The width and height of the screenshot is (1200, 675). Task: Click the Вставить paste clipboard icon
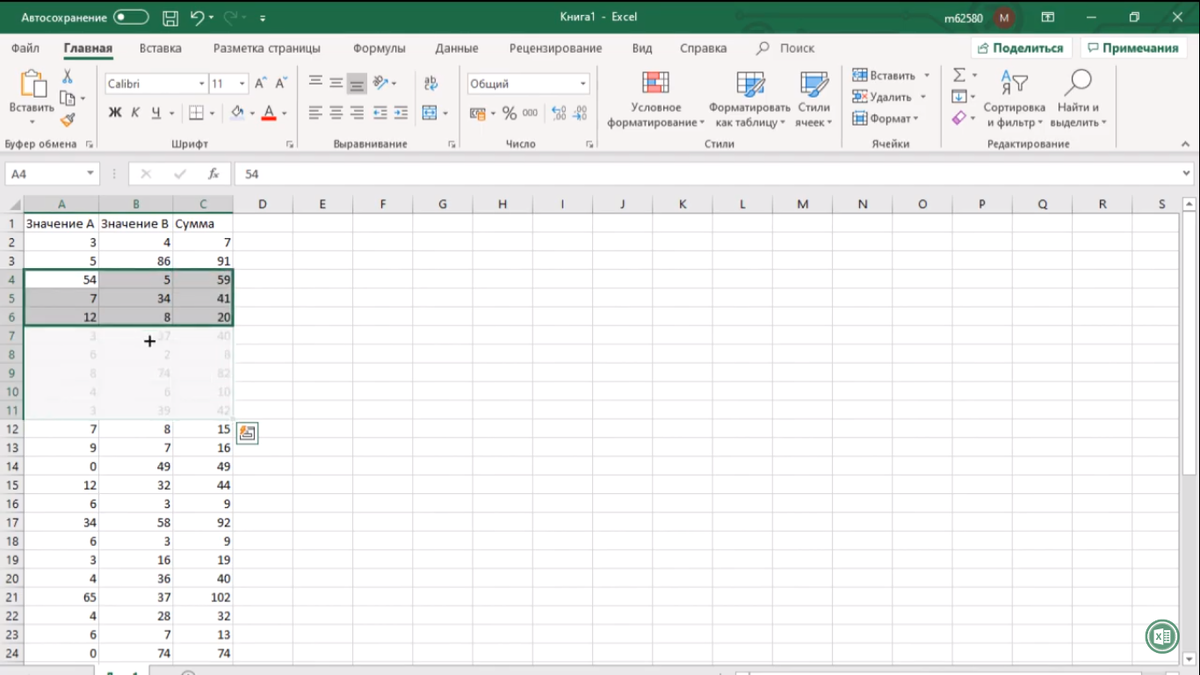click(x=32, y=84)
